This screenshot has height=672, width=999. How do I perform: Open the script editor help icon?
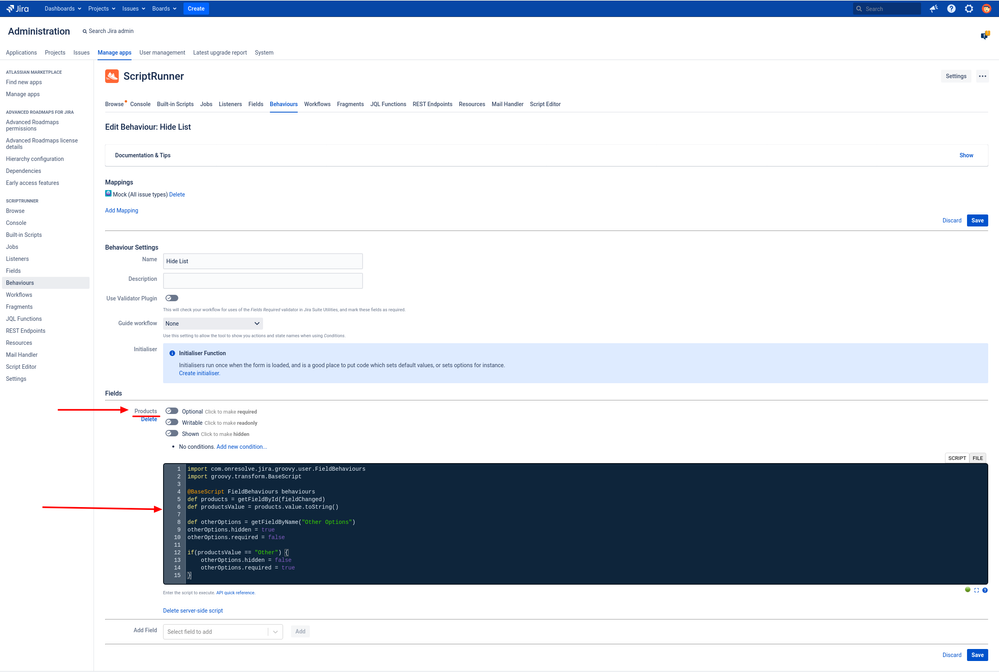click(x=985, y=590)
